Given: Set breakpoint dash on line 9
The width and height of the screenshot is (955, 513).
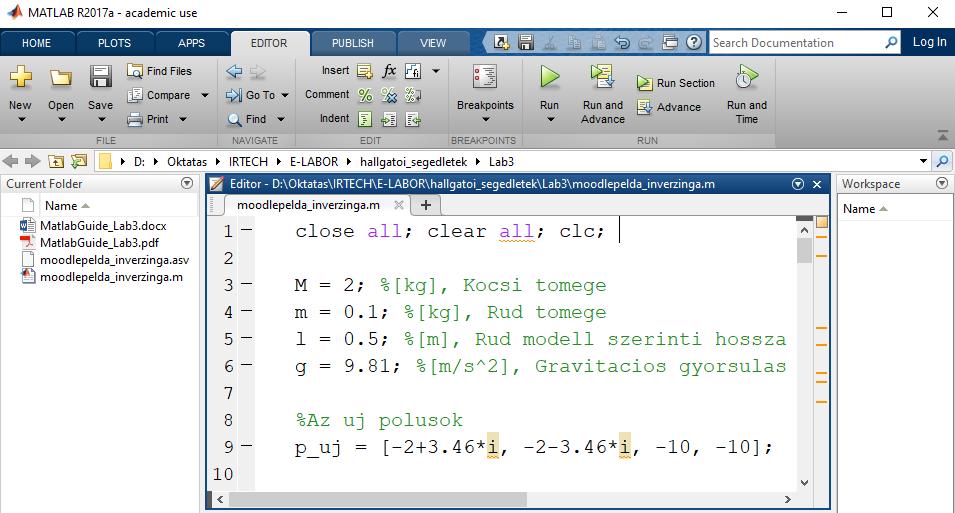Looking at the screenshot, I should point(247,446).
